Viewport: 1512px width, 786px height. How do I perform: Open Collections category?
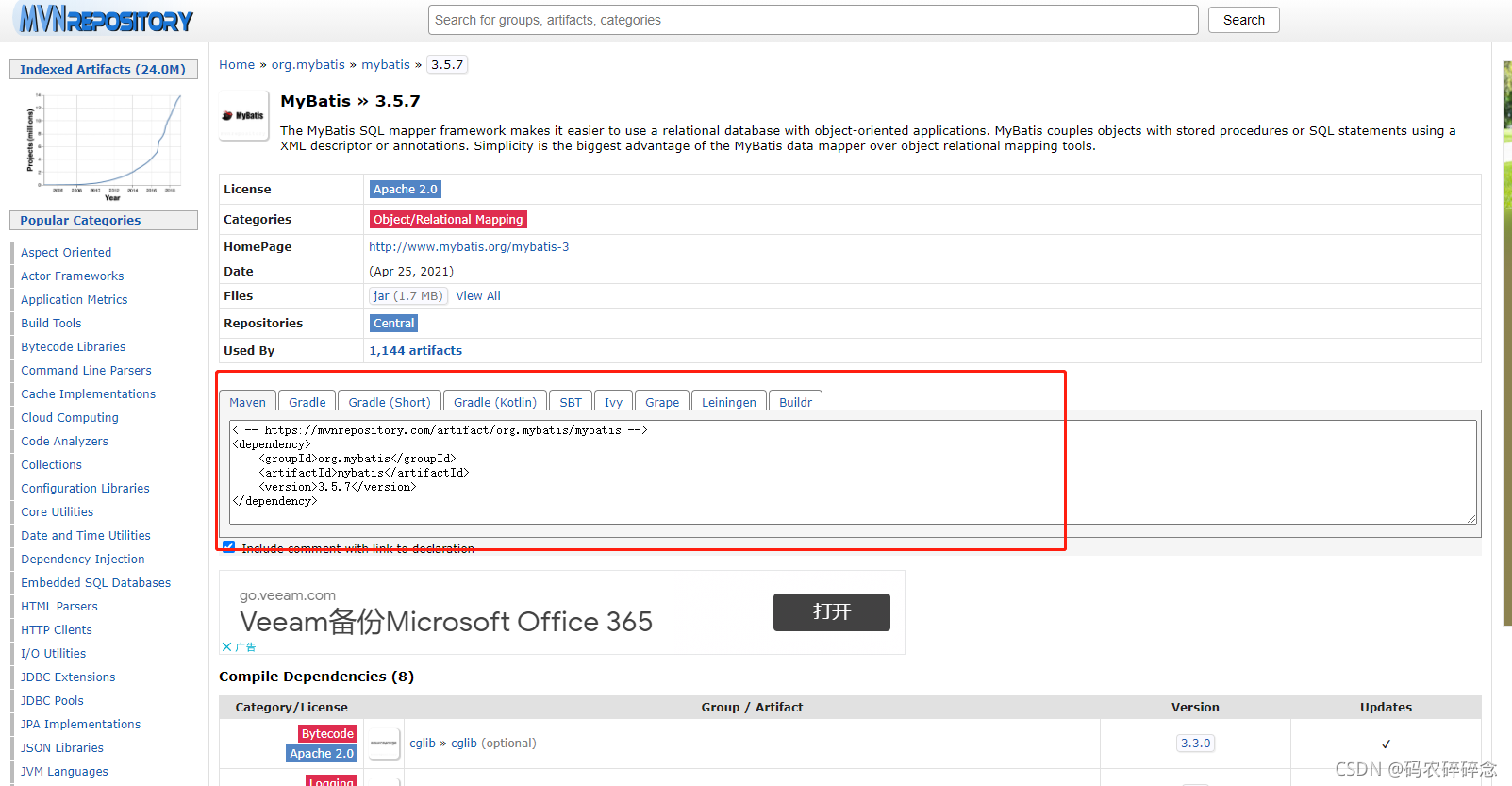(52, 464)
